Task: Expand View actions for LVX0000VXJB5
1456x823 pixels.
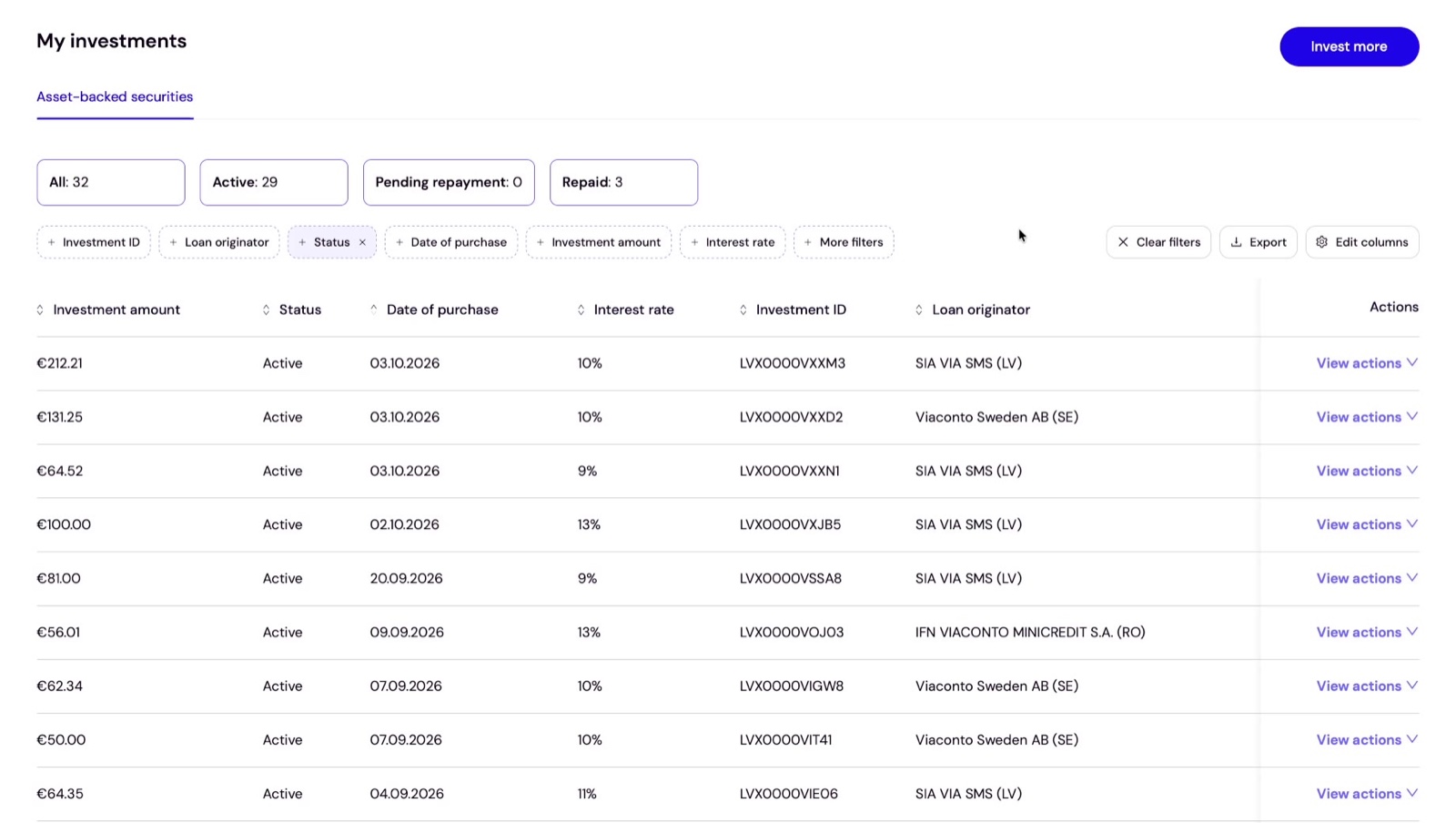Action: tap(1367, 524)
